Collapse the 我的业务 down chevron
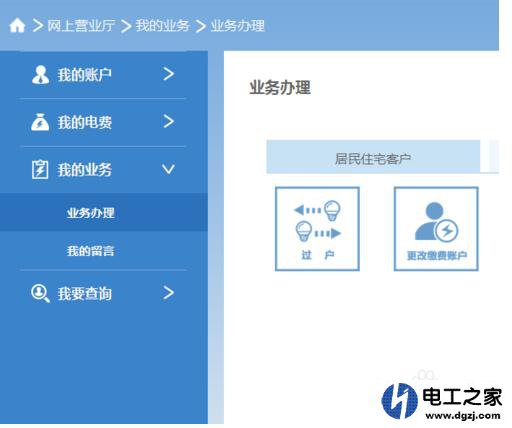This screenshot has height=428, width=512. click(168, 169)
